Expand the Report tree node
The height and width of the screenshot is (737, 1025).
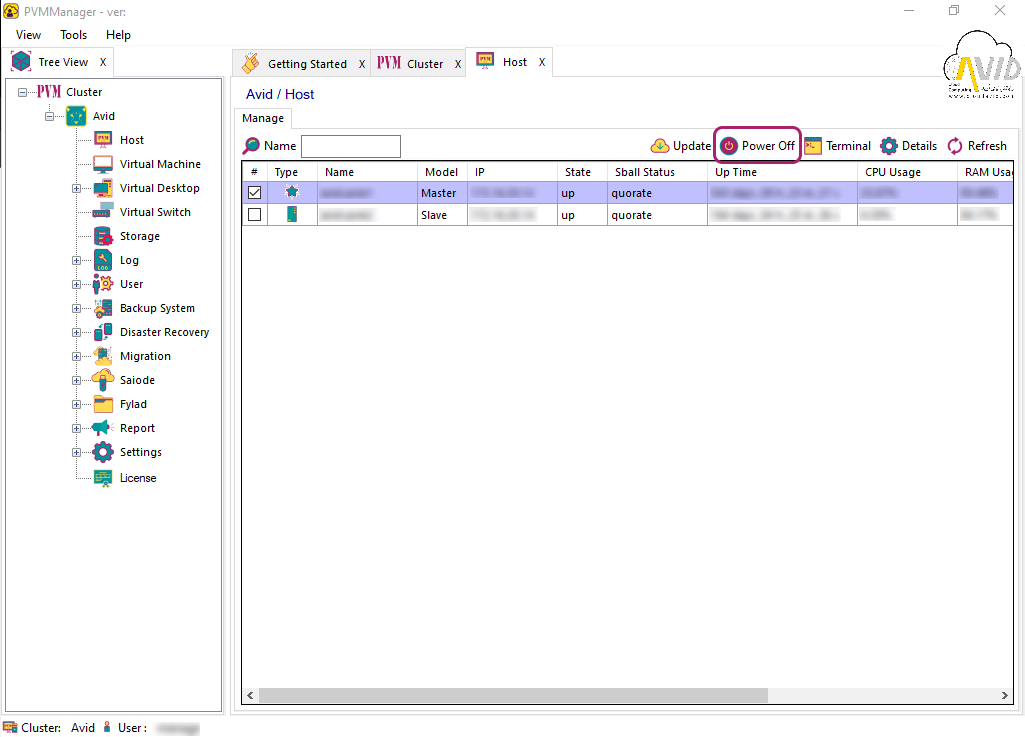[x=76, y=428]
